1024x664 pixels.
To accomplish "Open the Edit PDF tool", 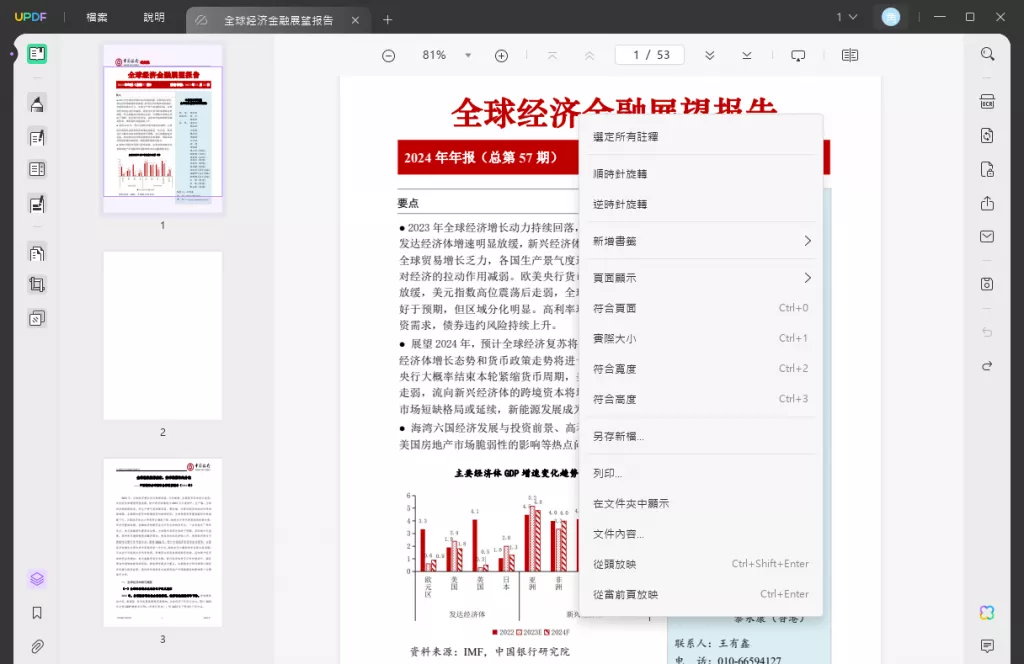I will pyautogui.click(x=37, y=137).
